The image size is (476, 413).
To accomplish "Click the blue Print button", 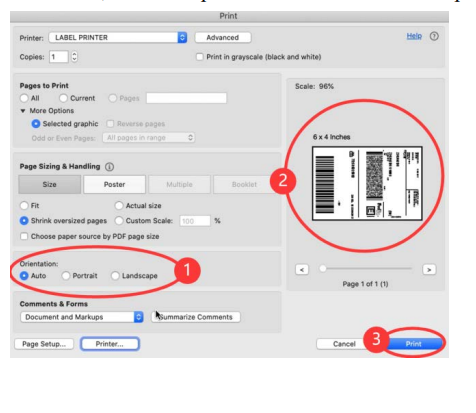I will tap(413, 344).
